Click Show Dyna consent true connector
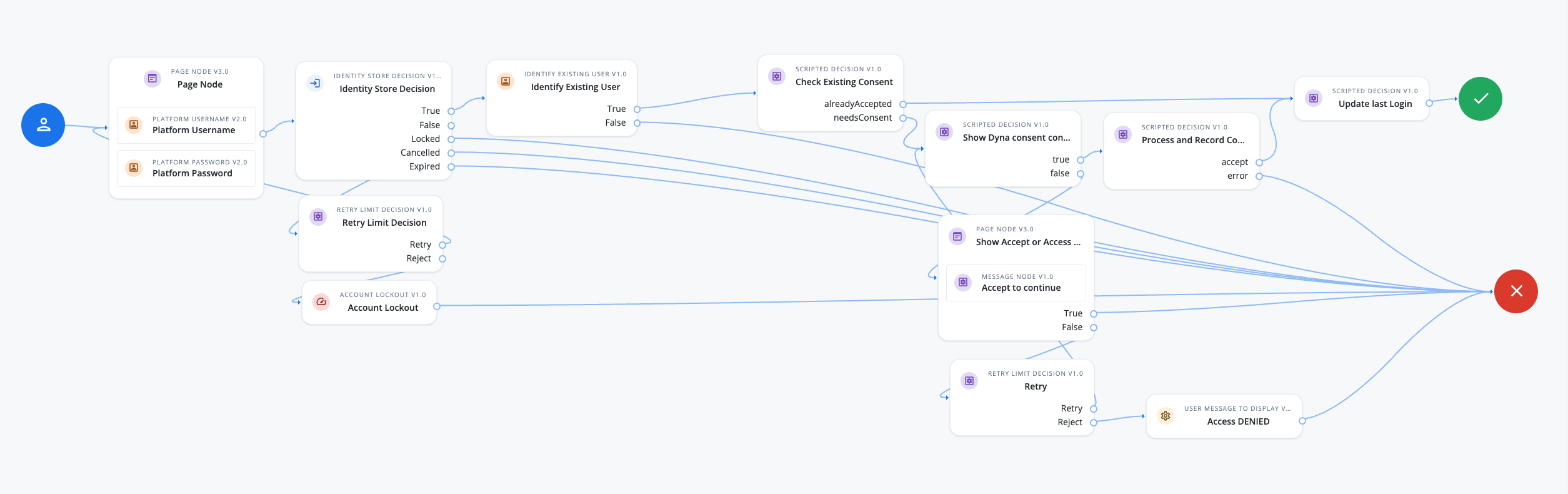The height and width of the screenshot is (494, 1568). [x=1081, y=160]
